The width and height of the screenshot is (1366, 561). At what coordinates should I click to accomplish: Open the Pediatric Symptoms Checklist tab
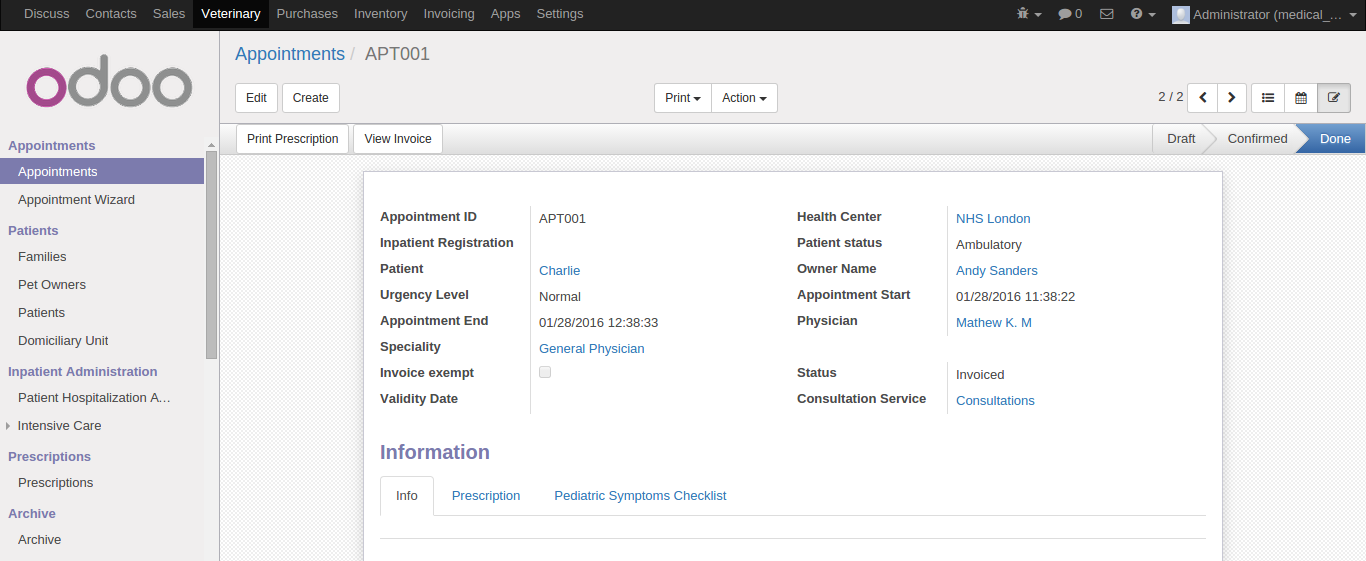pos(640,496)
